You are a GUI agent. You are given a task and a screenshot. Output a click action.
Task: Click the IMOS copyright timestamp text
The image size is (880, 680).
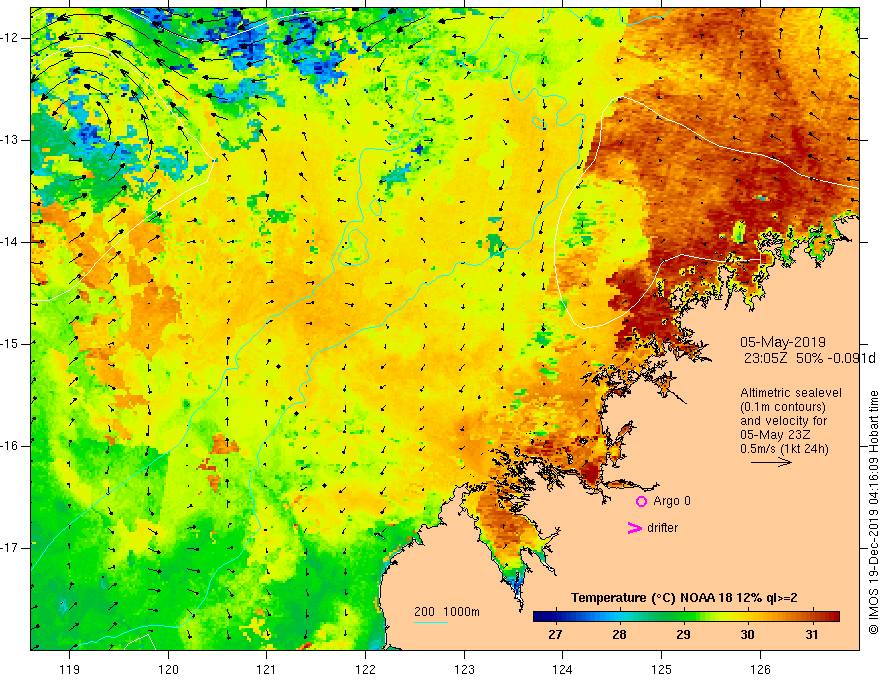(873, 512)
